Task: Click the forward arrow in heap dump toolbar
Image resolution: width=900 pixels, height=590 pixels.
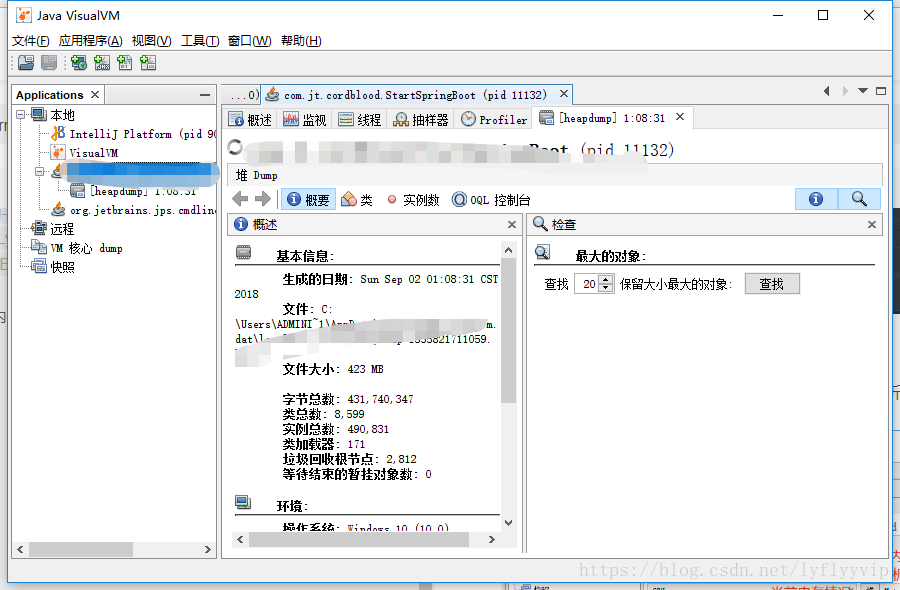Action: [263, 199]
